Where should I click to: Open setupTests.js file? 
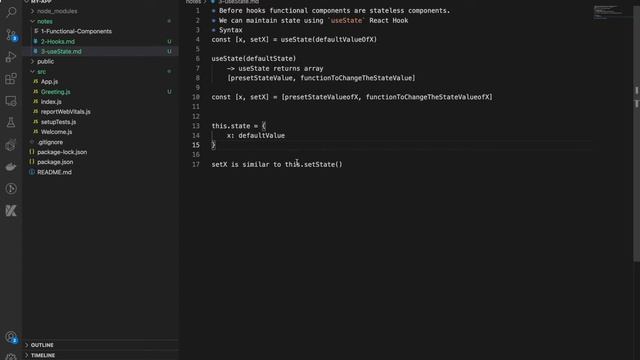click(x=58, y=122)
